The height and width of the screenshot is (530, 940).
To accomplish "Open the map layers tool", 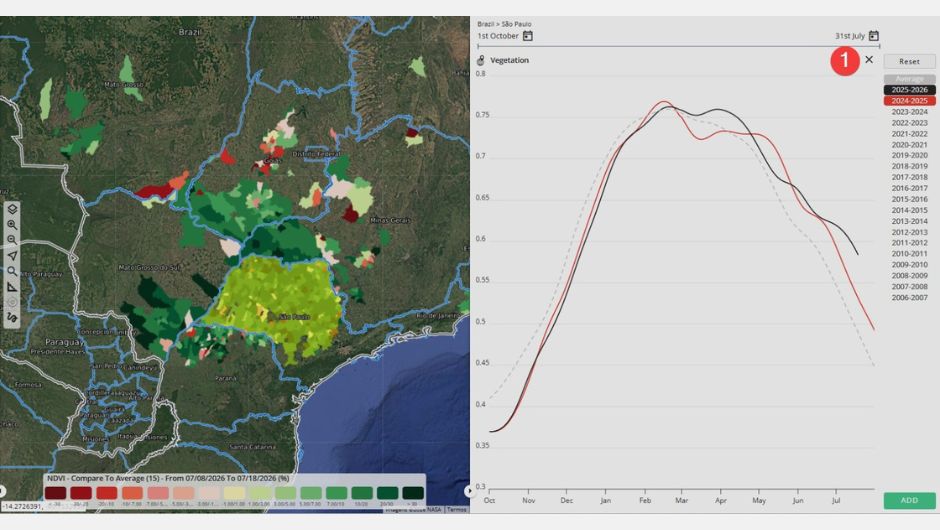I will click(x=12, y=209).
